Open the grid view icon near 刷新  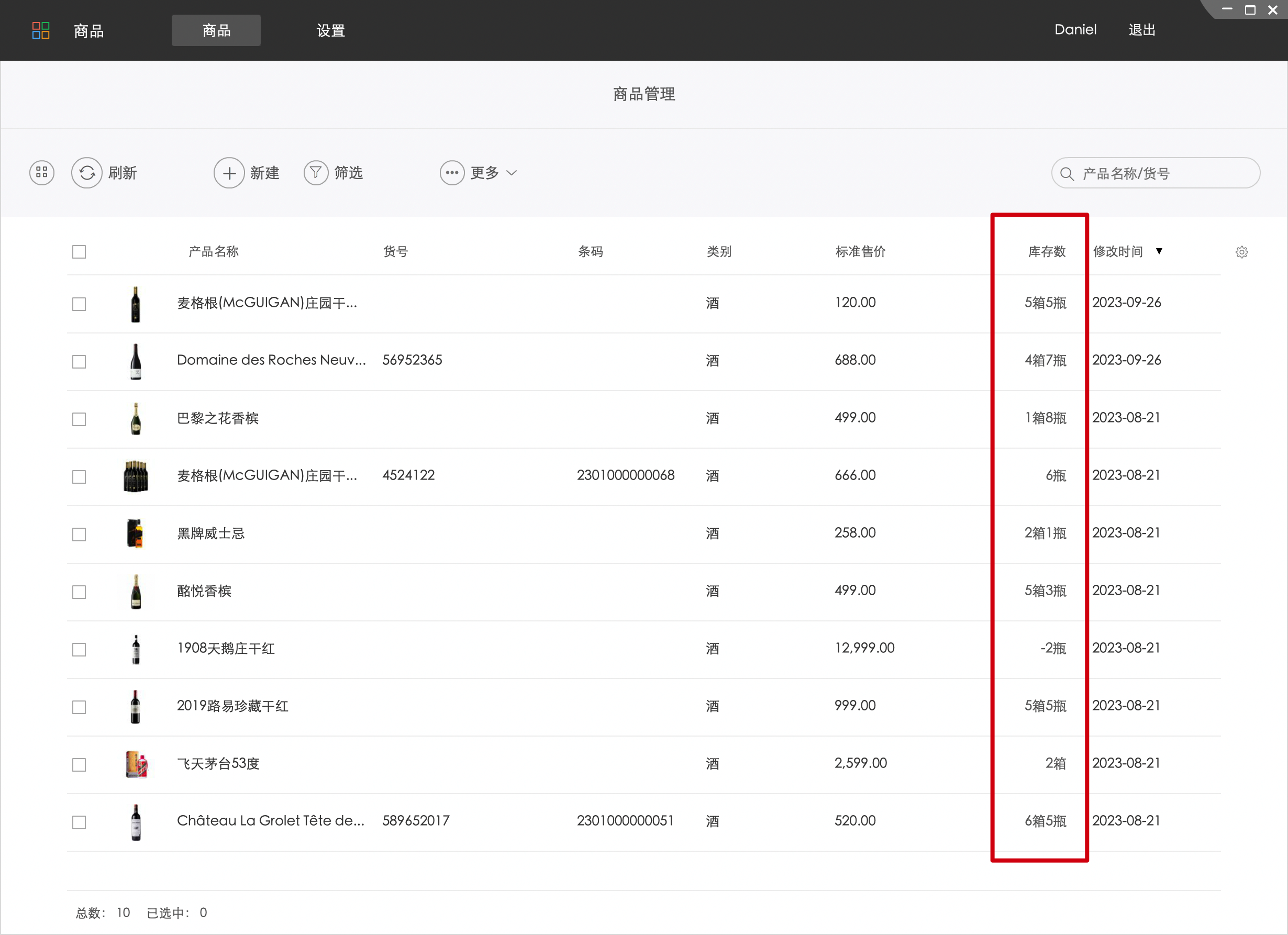pos(41,173)
